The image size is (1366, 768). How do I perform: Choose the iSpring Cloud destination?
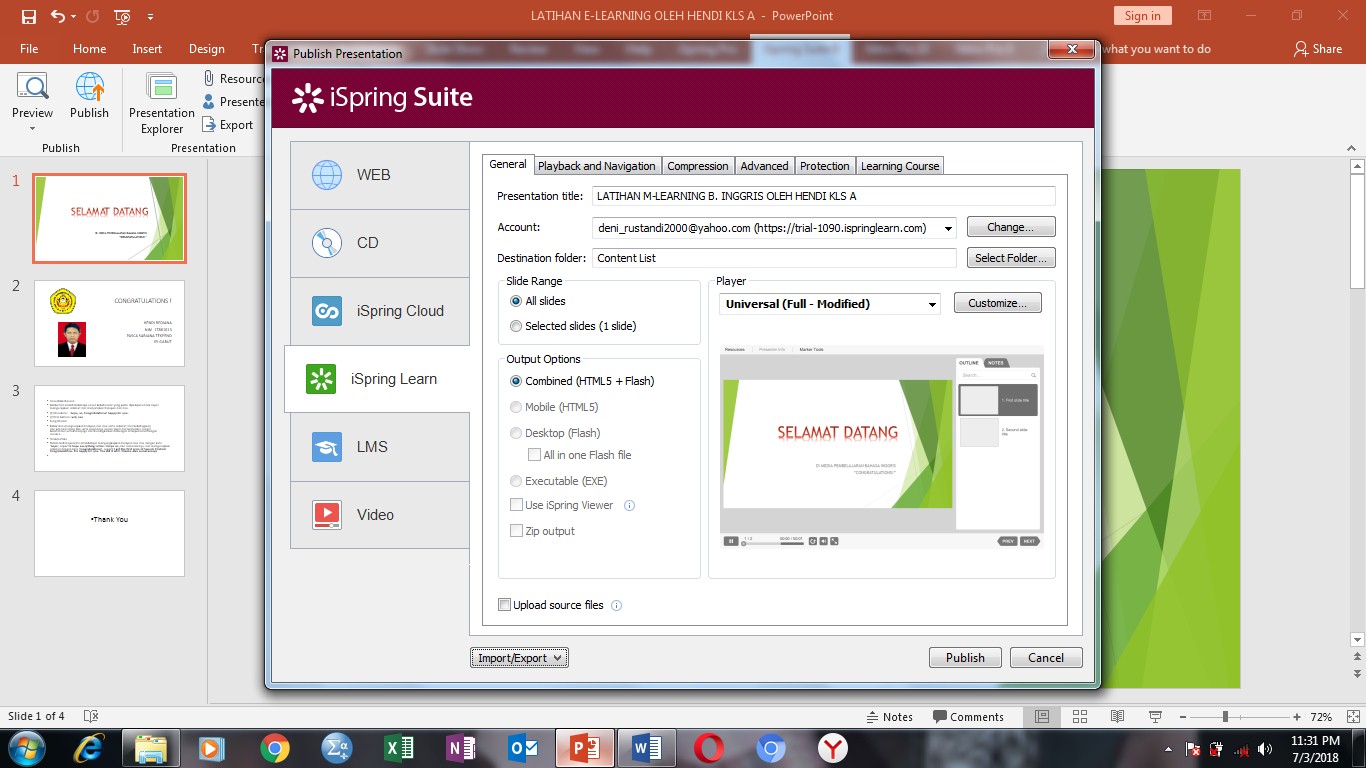click(380, 311)
